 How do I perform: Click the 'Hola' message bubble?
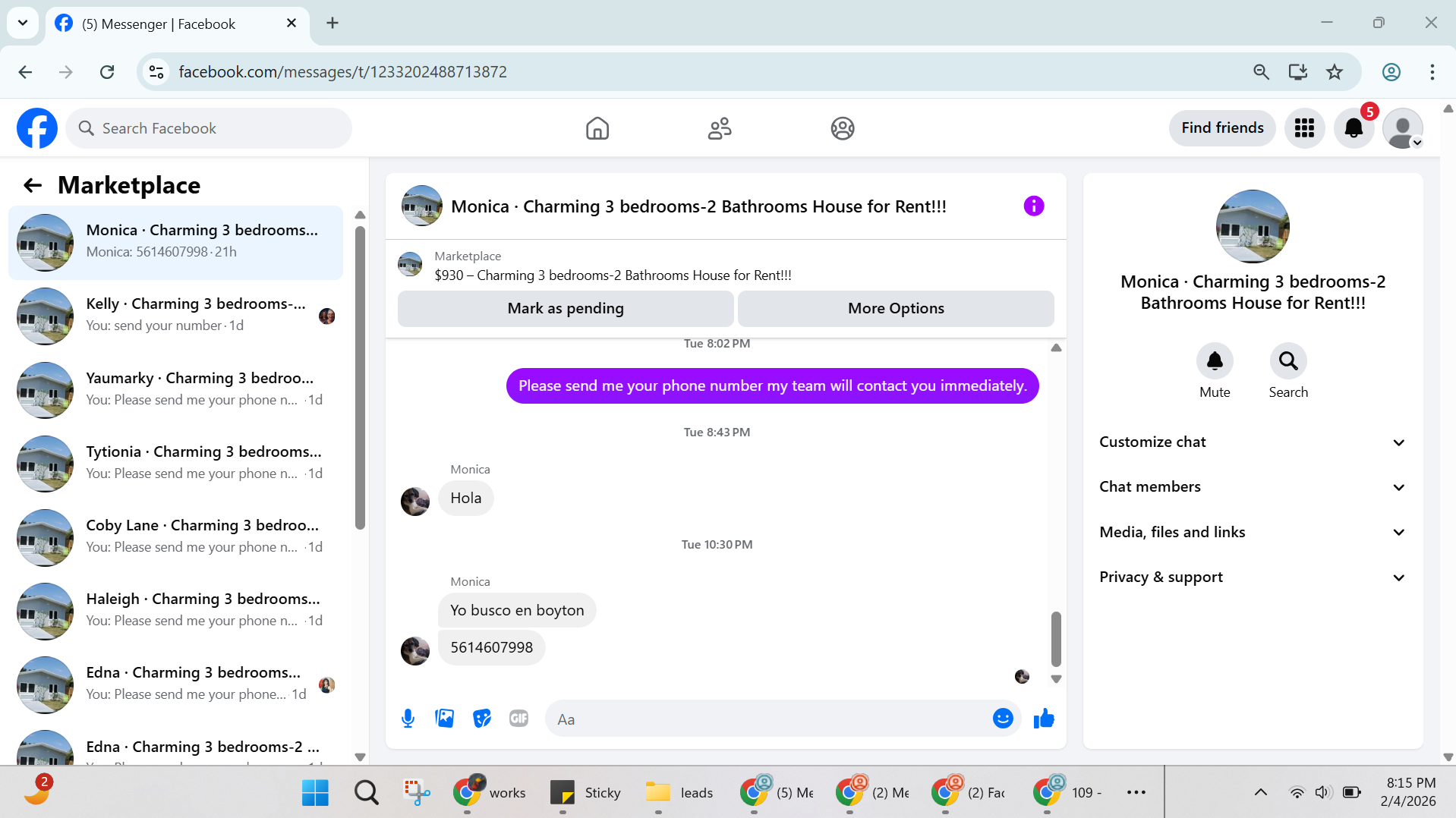[466, 499]
